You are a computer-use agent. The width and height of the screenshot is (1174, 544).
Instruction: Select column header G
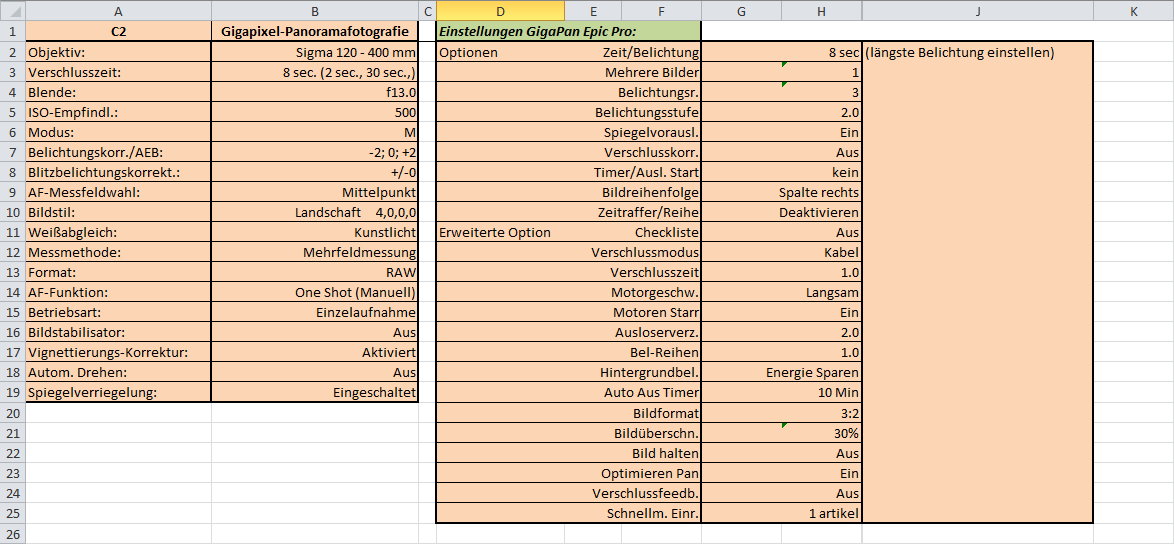pyautogui.click(x=741, y=11)
